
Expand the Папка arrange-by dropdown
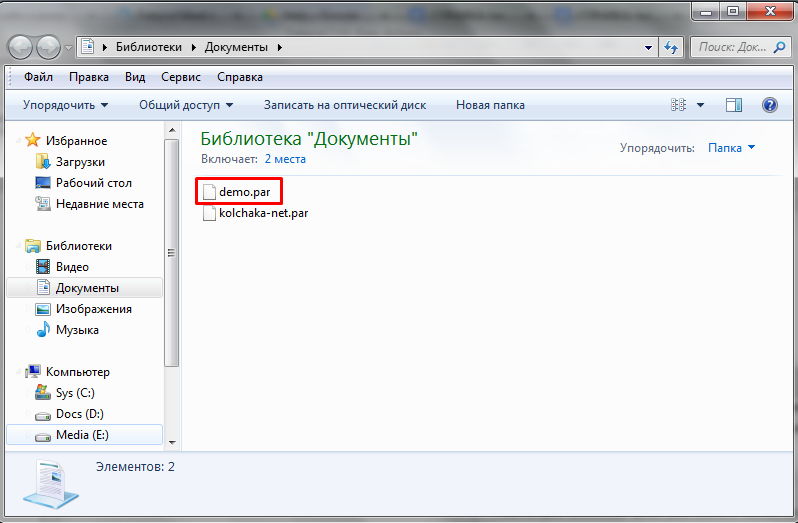(x=731, y=148)
